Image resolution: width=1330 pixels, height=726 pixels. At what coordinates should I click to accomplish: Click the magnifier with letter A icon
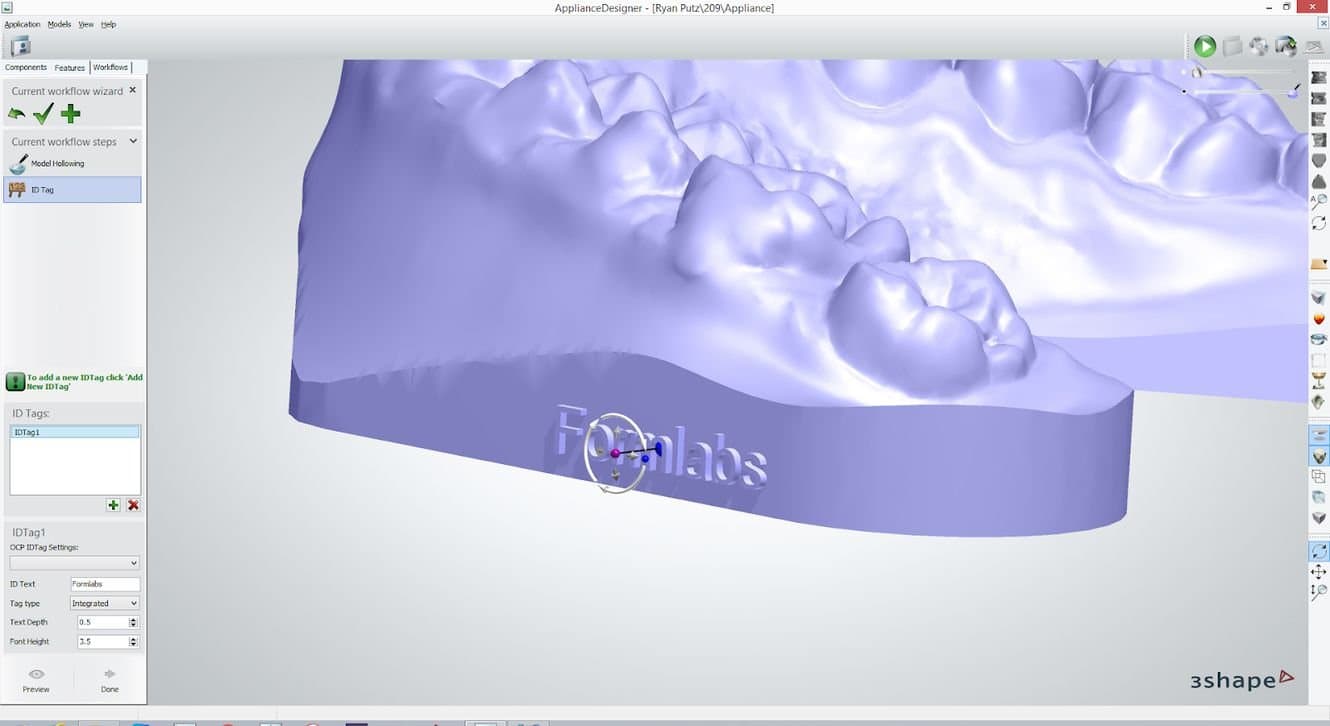tap(1319, 201)
